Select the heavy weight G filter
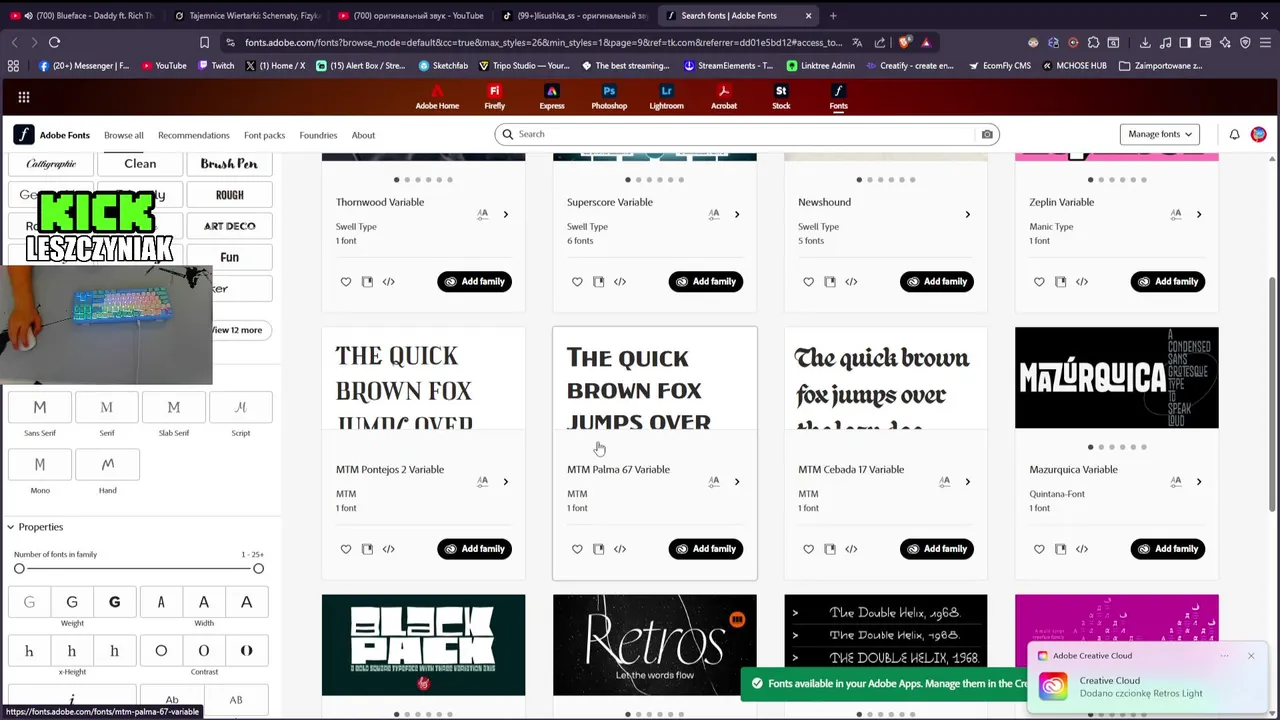Screen dimensions: 1280x720 (114, 602)
